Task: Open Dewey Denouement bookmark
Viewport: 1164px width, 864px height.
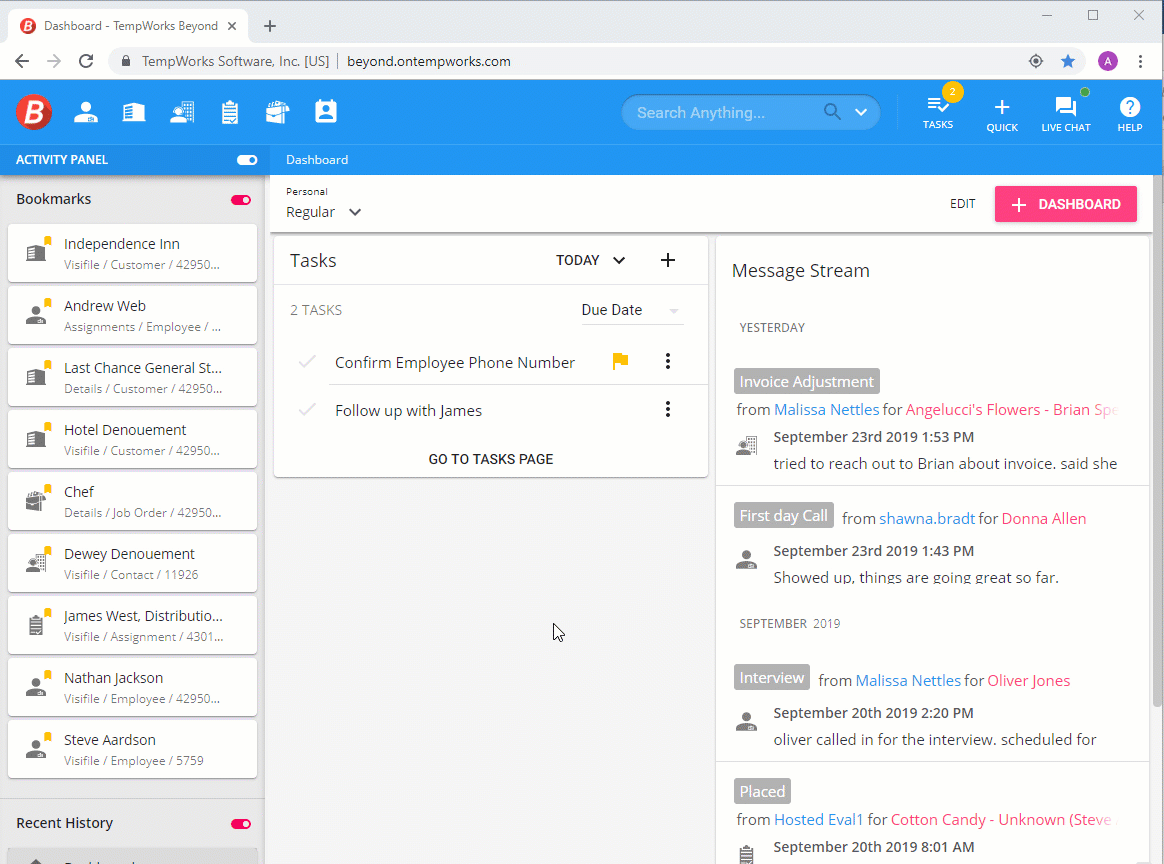Action: pos(132,563)
